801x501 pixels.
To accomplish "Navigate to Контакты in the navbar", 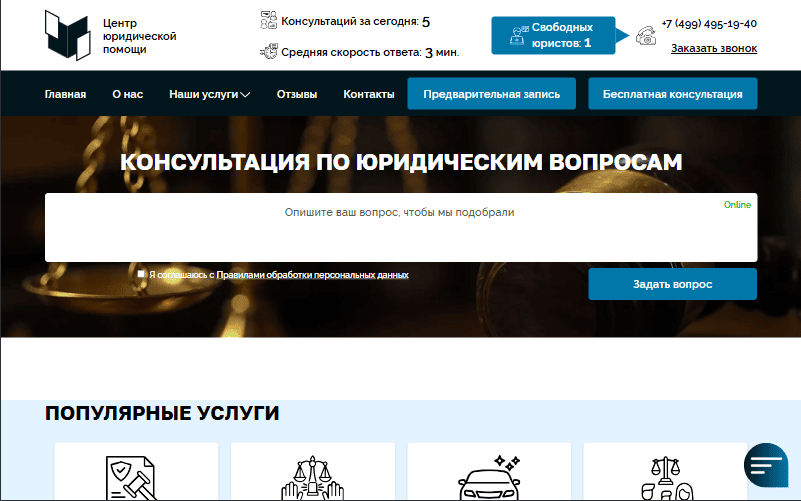I will (x=368, y=95).
